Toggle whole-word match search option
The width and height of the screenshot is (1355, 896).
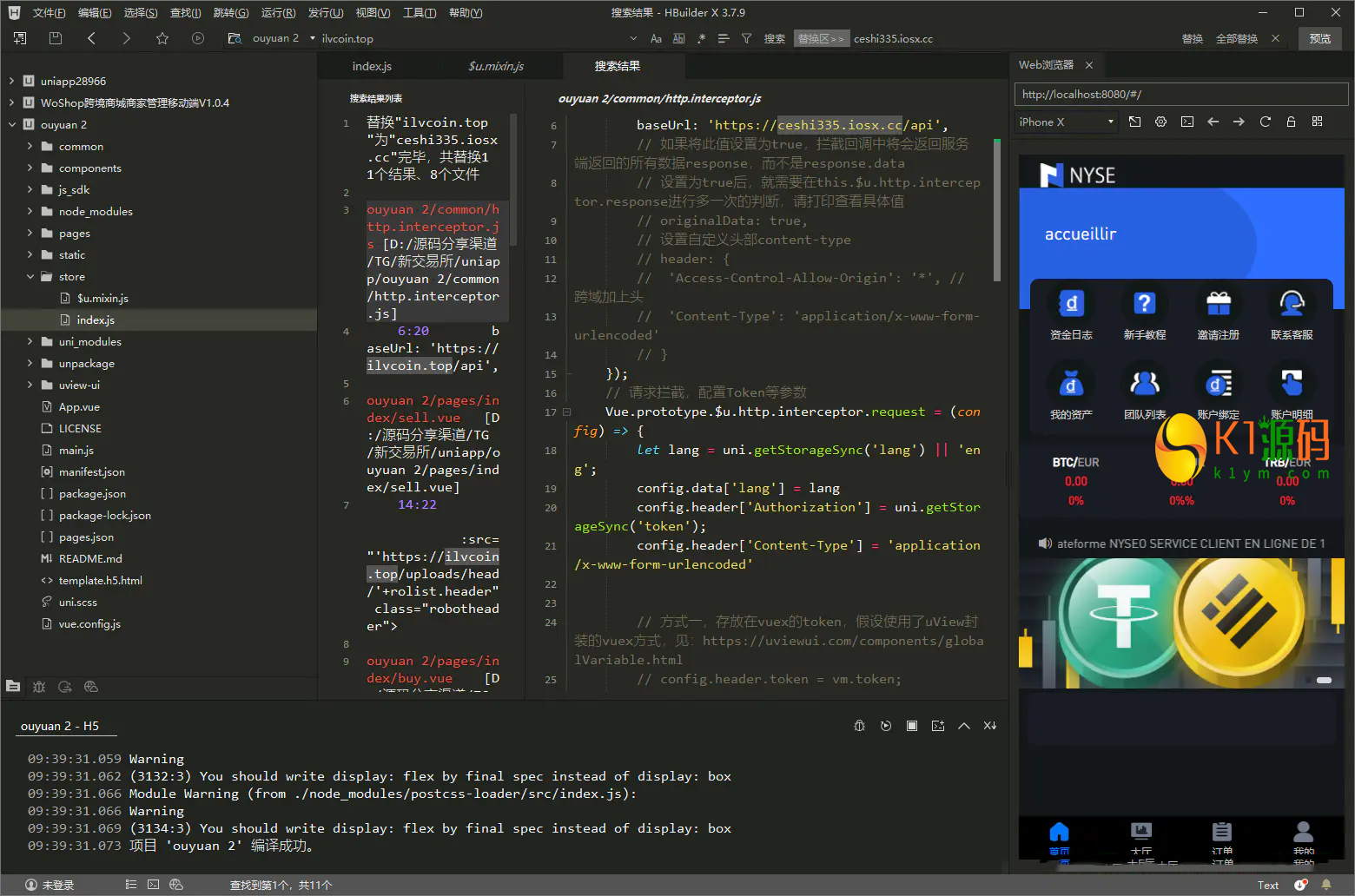click(678, 38)
